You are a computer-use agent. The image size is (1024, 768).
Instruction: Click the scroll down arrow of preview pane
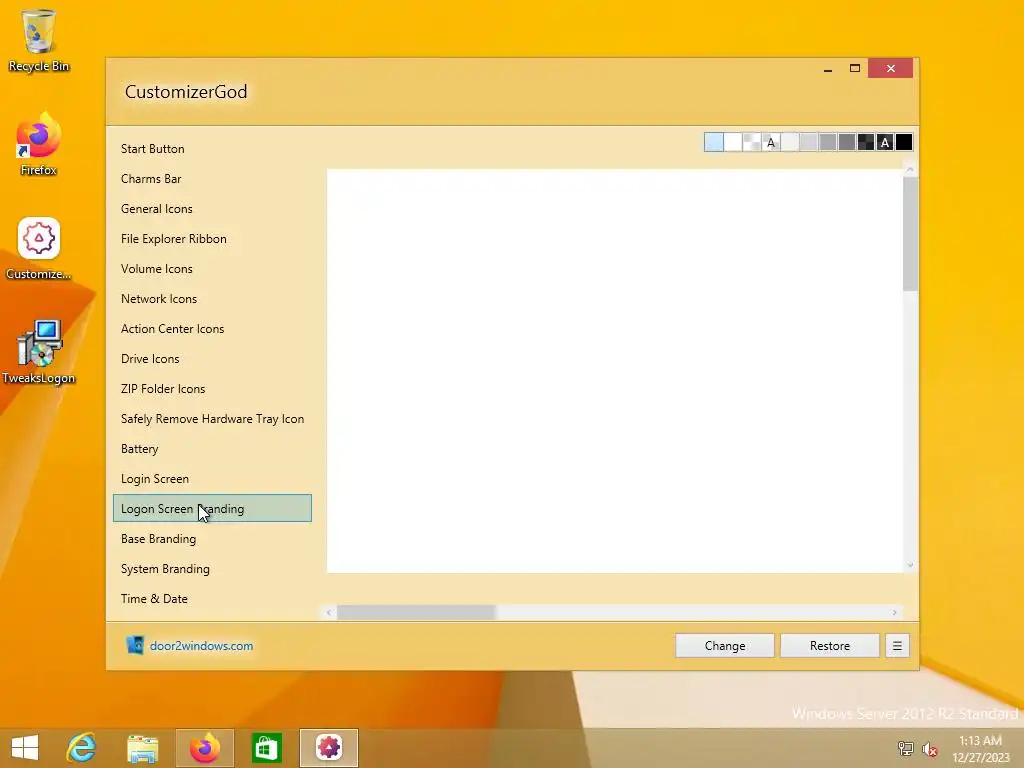(x=910, y=566)
